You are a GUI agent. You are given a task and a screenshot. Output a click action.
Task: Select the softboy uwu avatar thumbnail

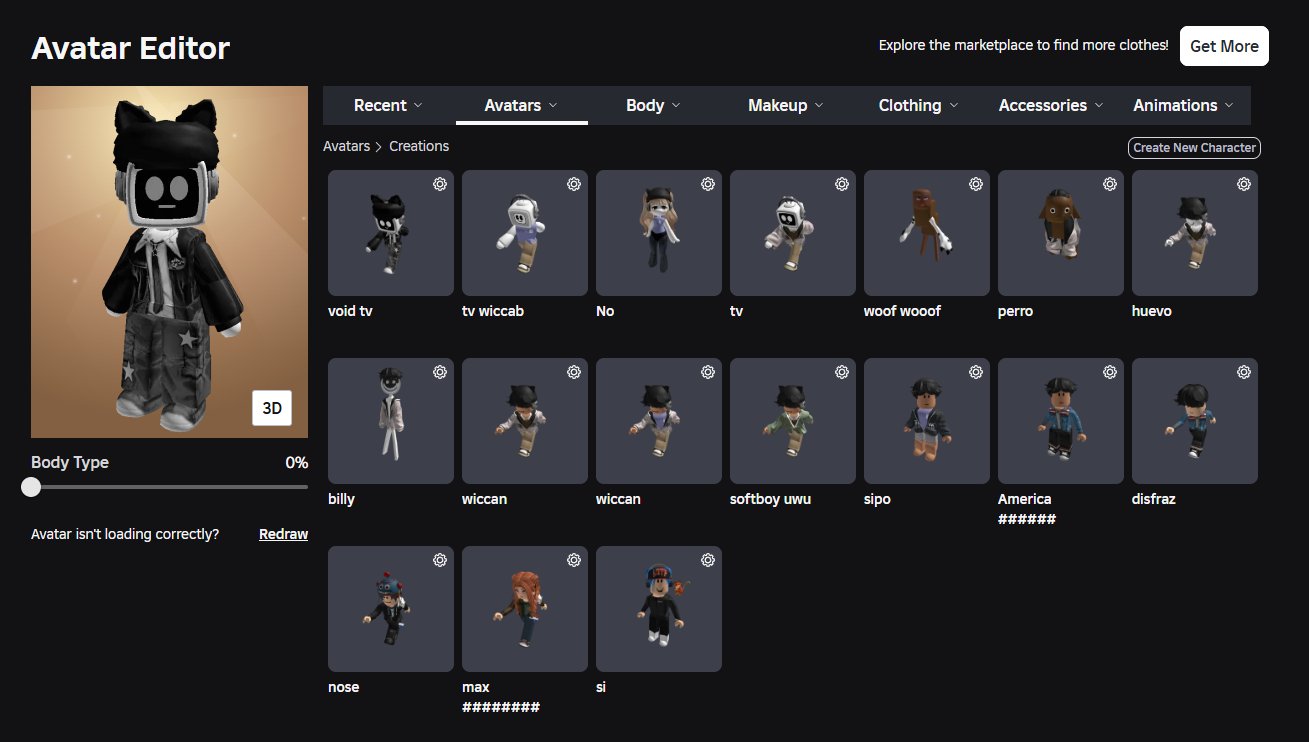click(793, 421)
